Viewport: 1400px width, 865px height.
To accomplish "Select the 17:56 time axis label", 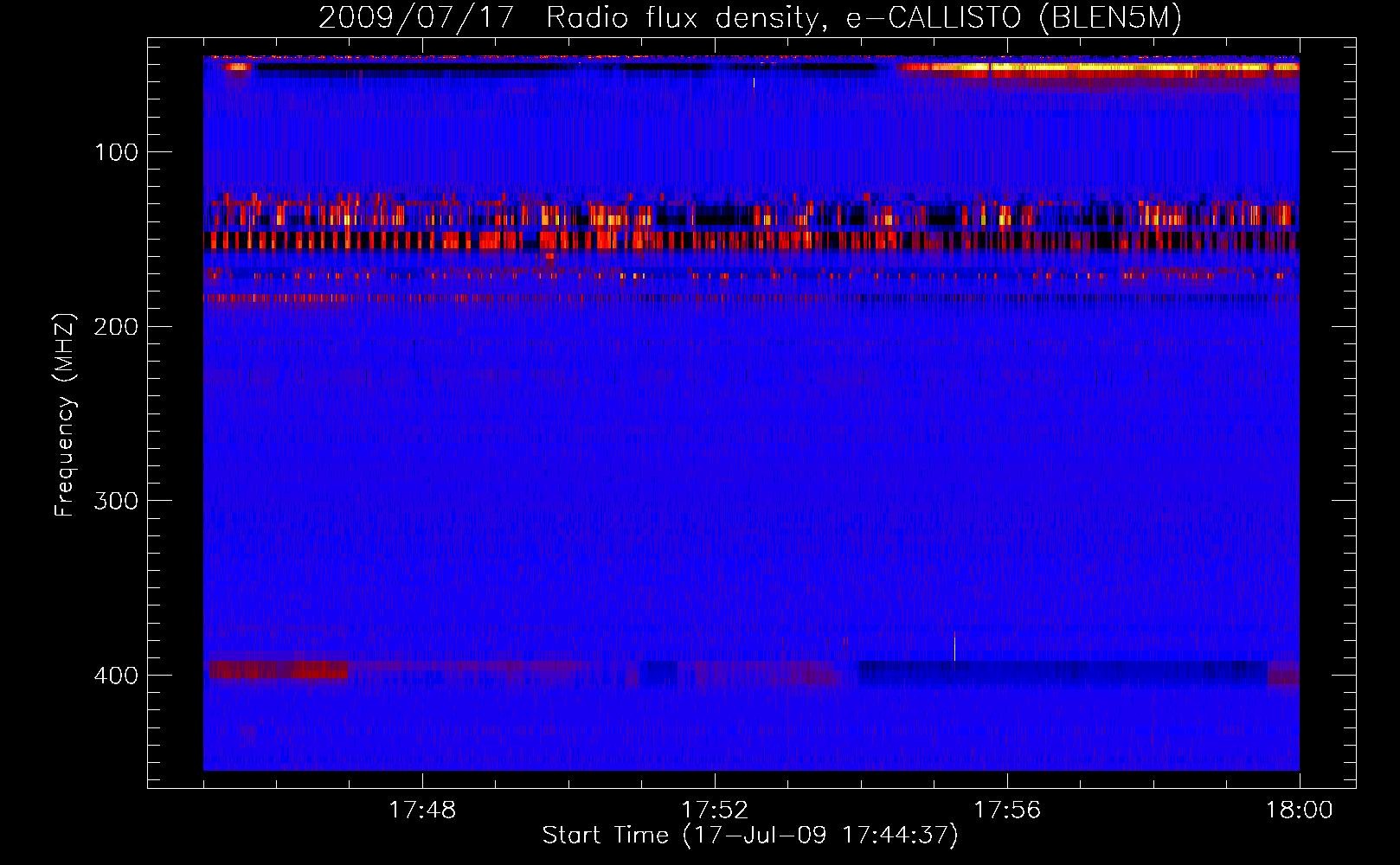I will click(1007, 811).
